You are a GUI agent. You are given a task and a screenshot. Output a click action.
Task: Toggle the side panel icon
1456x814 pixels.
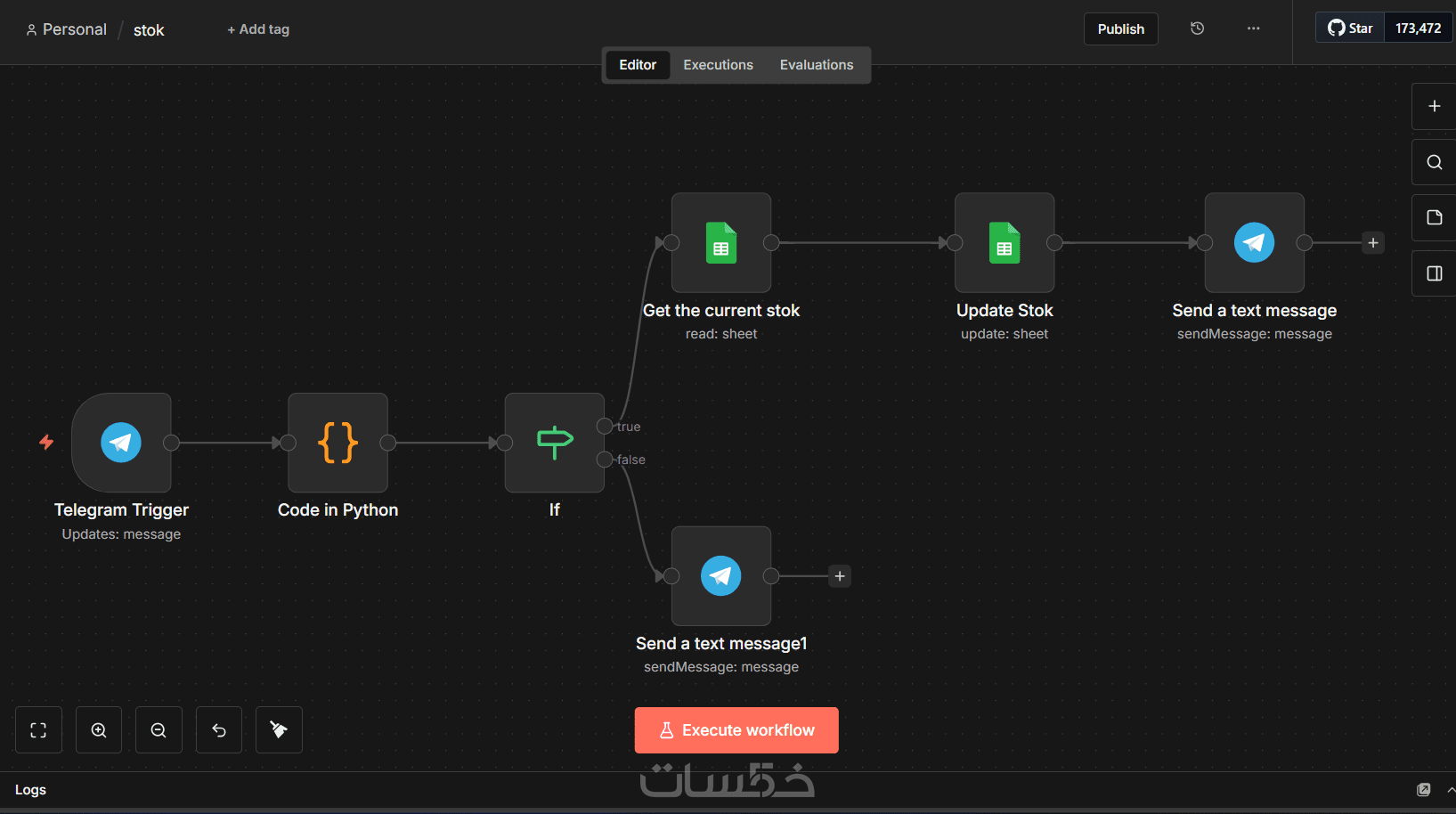[1434, 273]
